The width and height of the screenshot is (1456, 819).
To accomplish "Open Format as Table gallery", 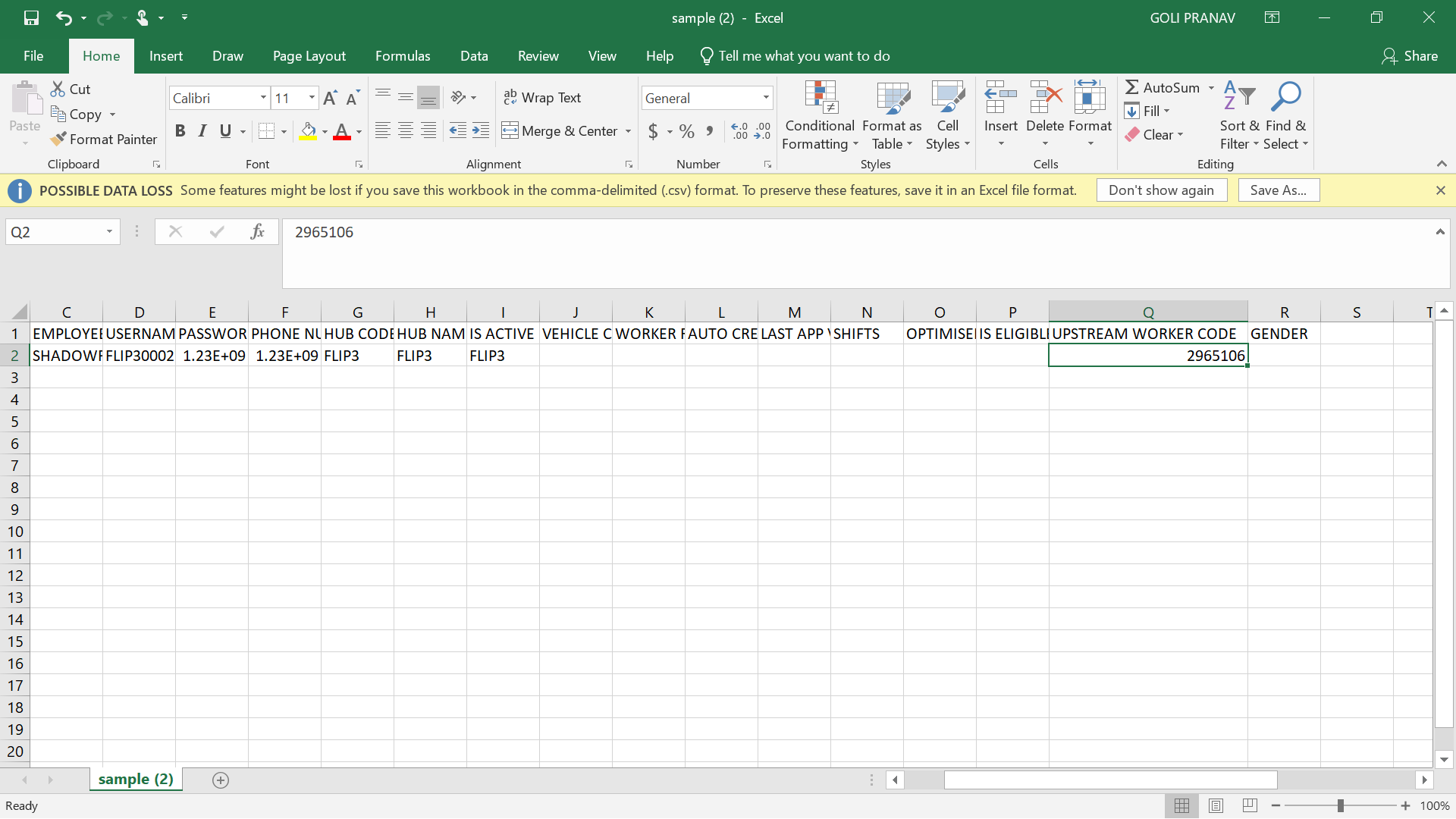I will [x=892, y=115].
